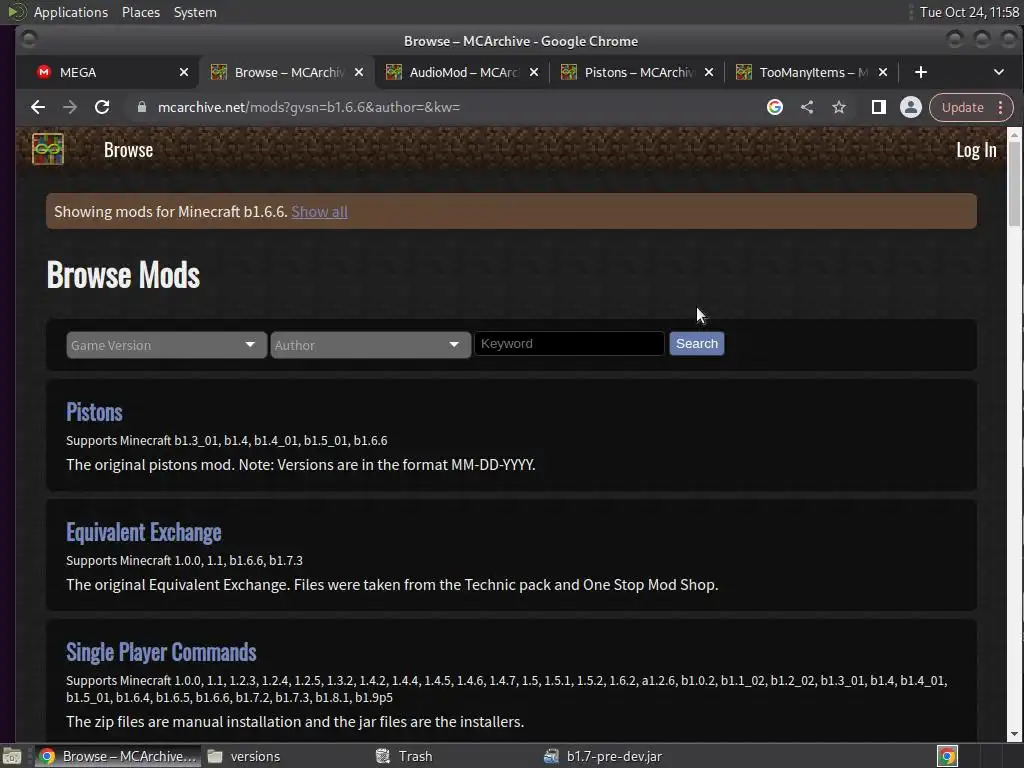Open the Author dropdown
Screen dimensions: 1024x768
(370, 345)
